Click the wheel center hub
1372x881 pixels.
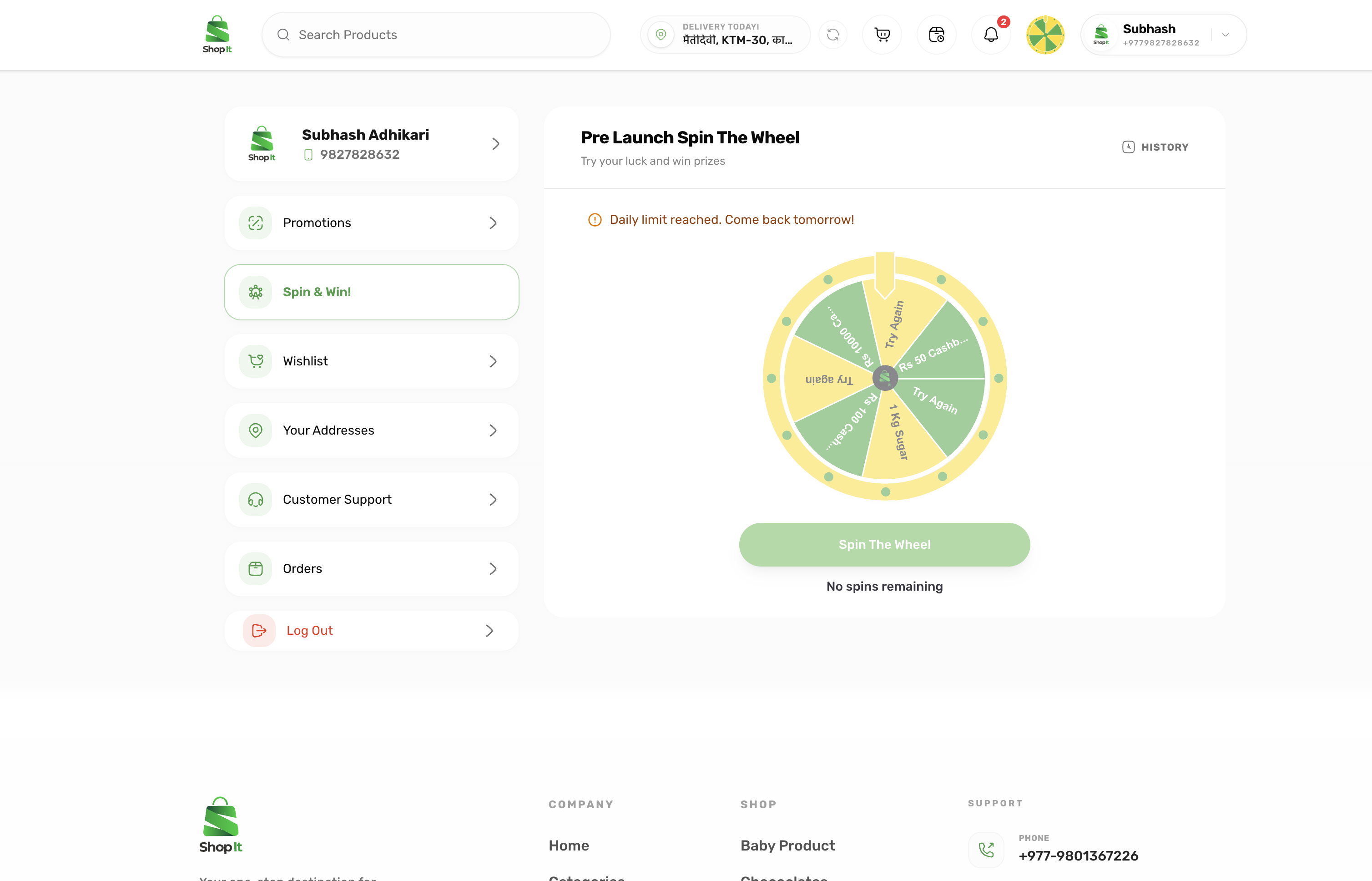tap(884, 378)
